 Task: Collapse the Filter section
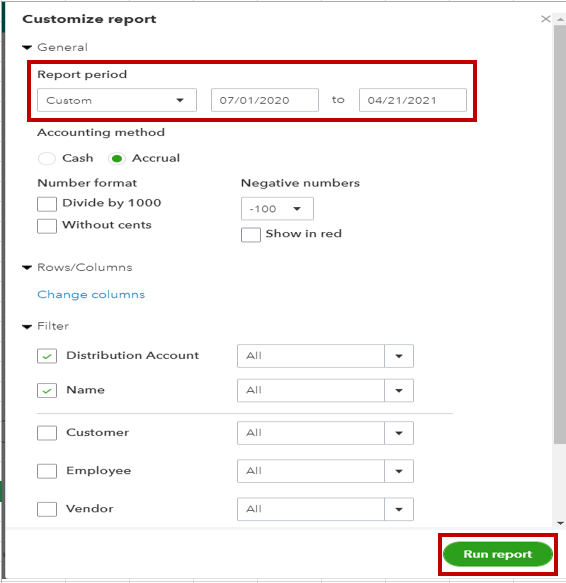coord(27,327)
